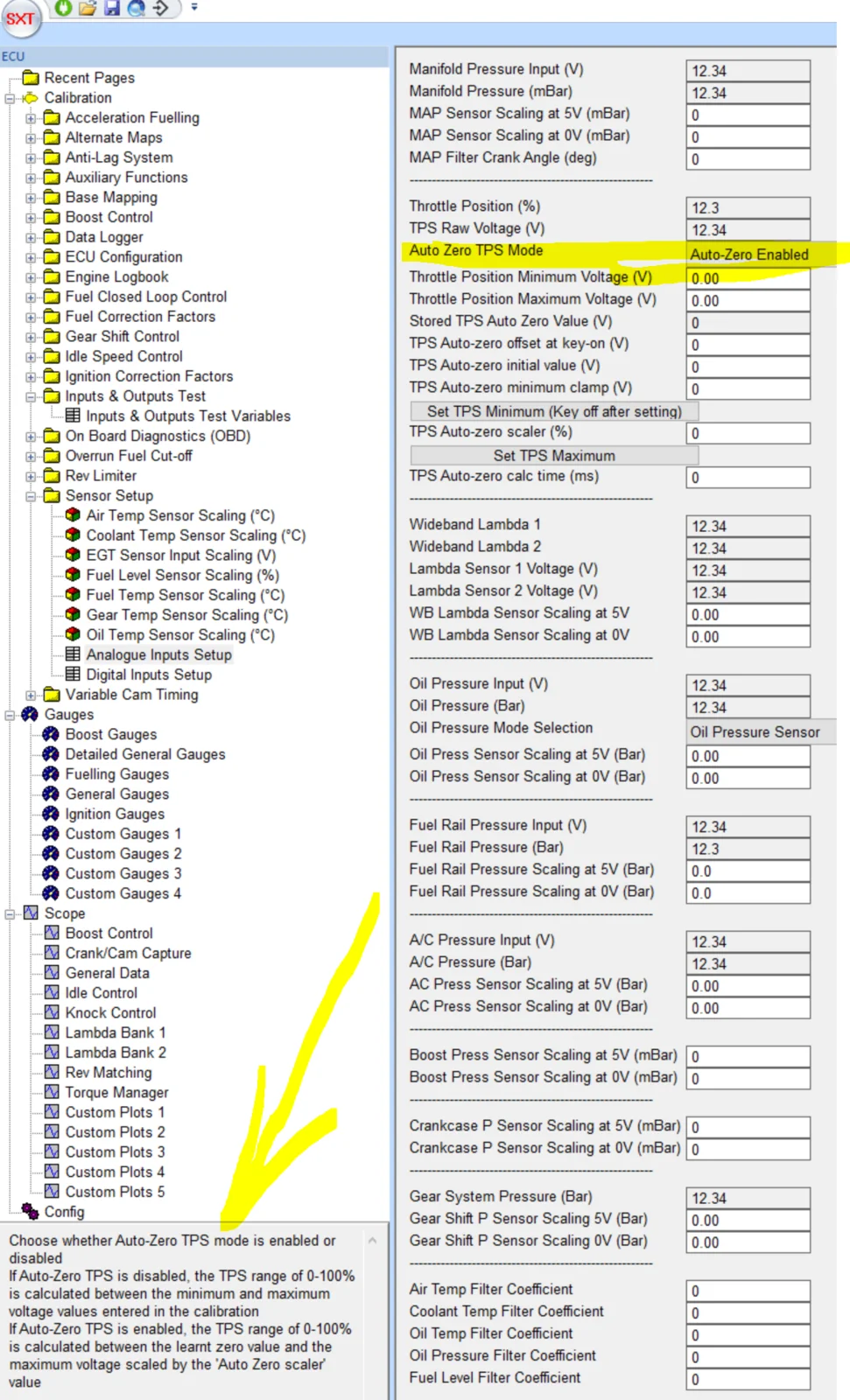Open Oil Temp Sensor Scaling map
Viewport: 850px width, 1400px height.
pyautogui.click(x=180, y=635)
